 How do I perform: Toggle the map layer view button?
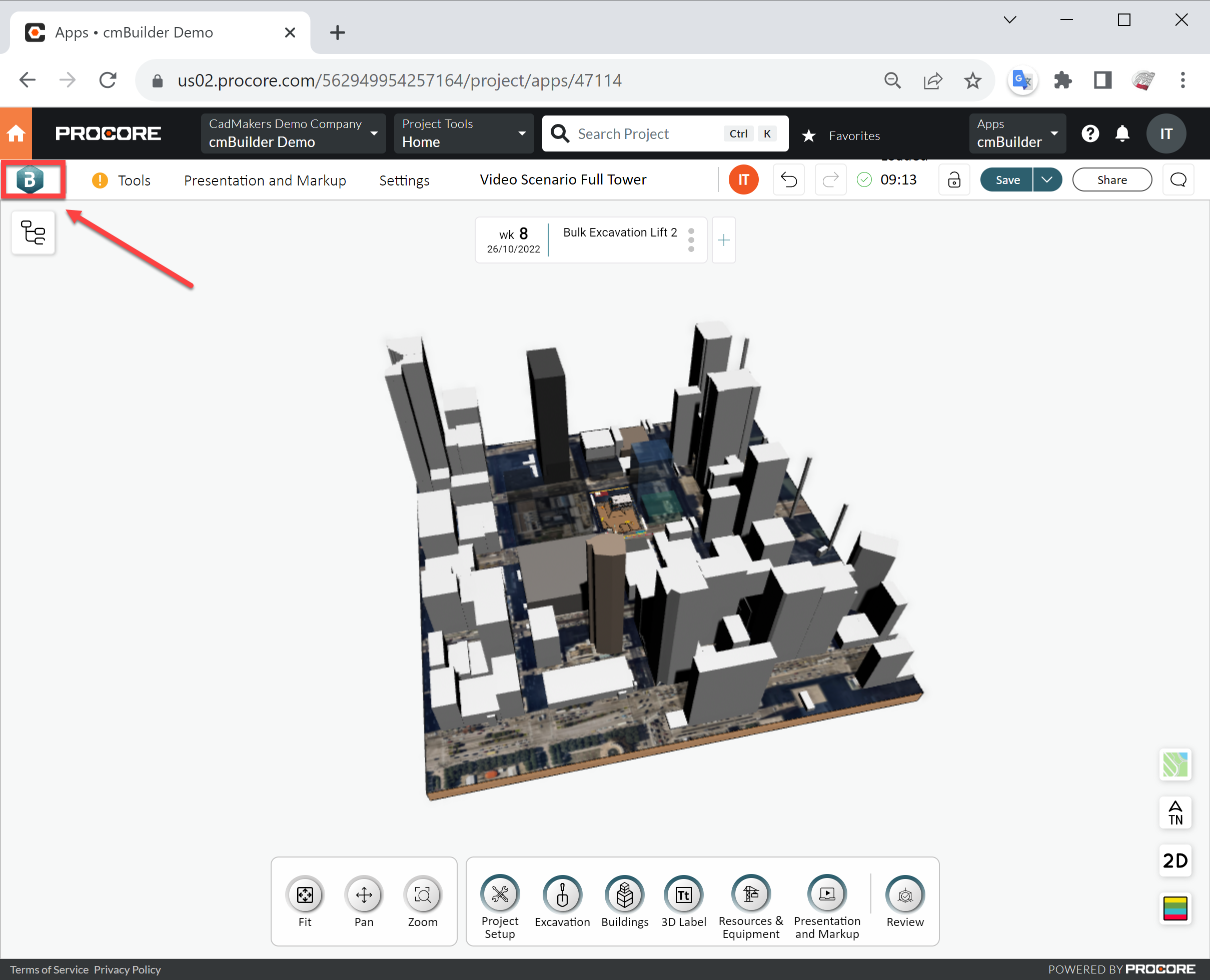point(1174,764)
